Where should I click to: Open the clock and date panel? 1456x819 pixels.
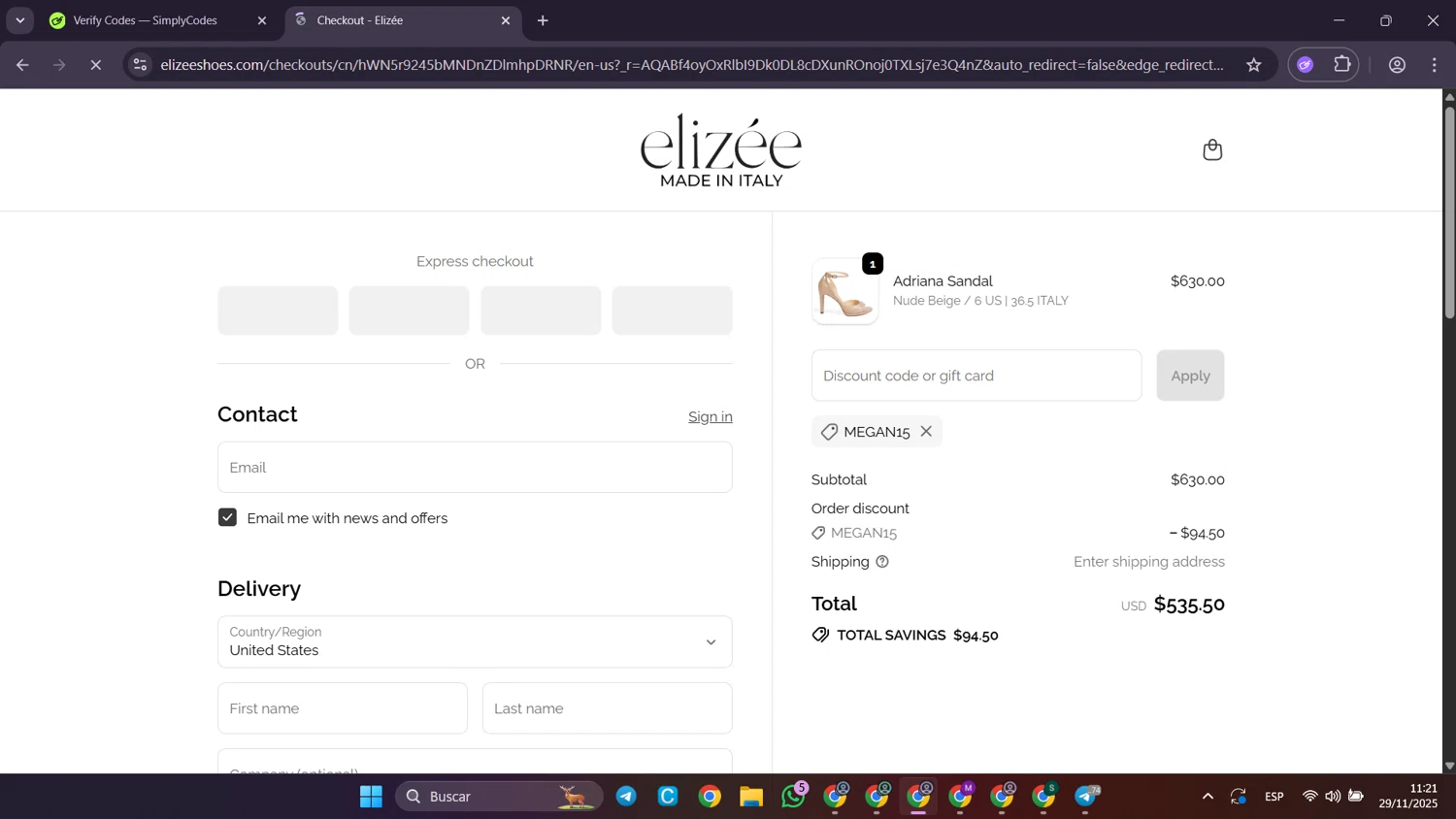point(1408,797)
